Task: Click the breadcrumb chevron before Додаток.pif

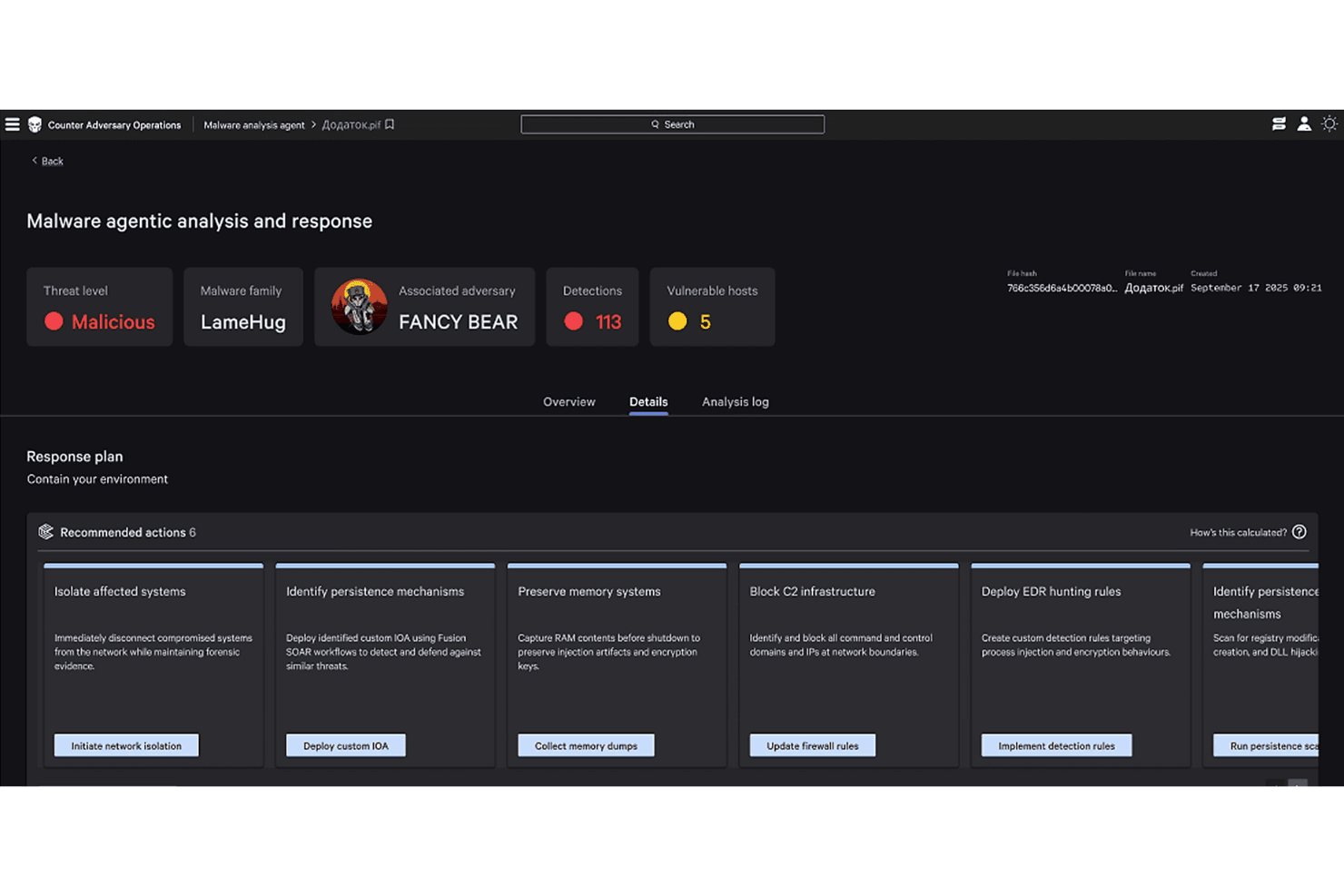Action: 313,124
